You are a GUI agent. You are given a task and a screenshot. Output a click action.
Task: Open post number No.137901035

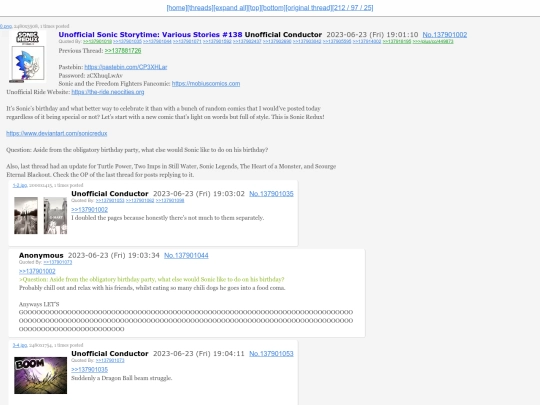click(x=271, y=194)
